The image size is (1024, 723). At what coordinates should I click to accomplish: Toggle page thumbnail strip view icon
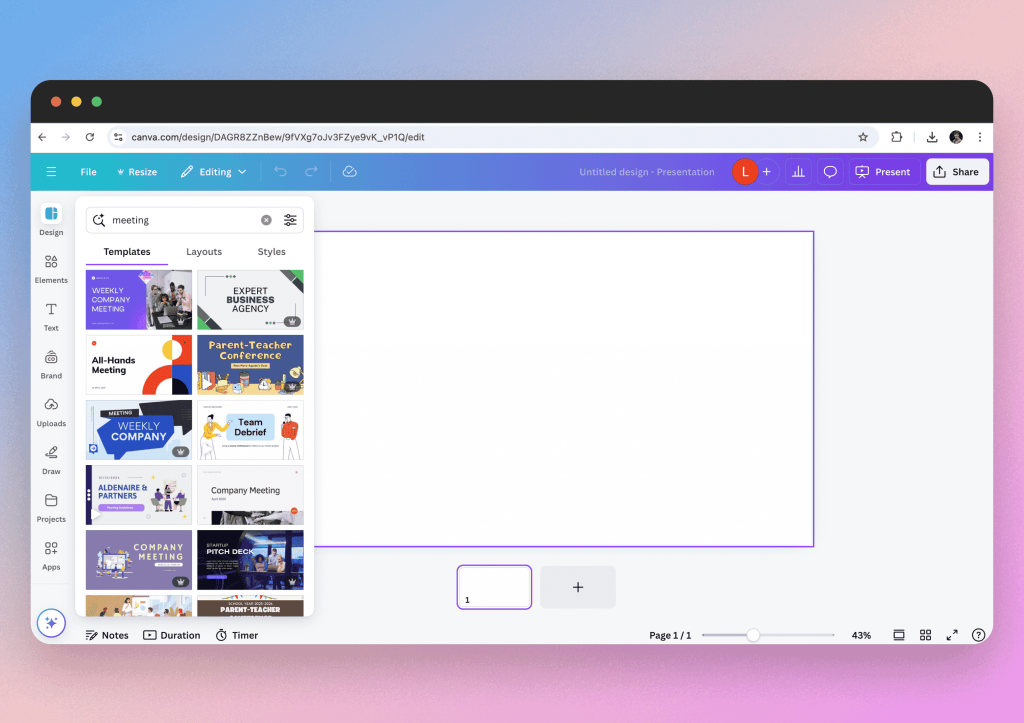pos(899,635)
